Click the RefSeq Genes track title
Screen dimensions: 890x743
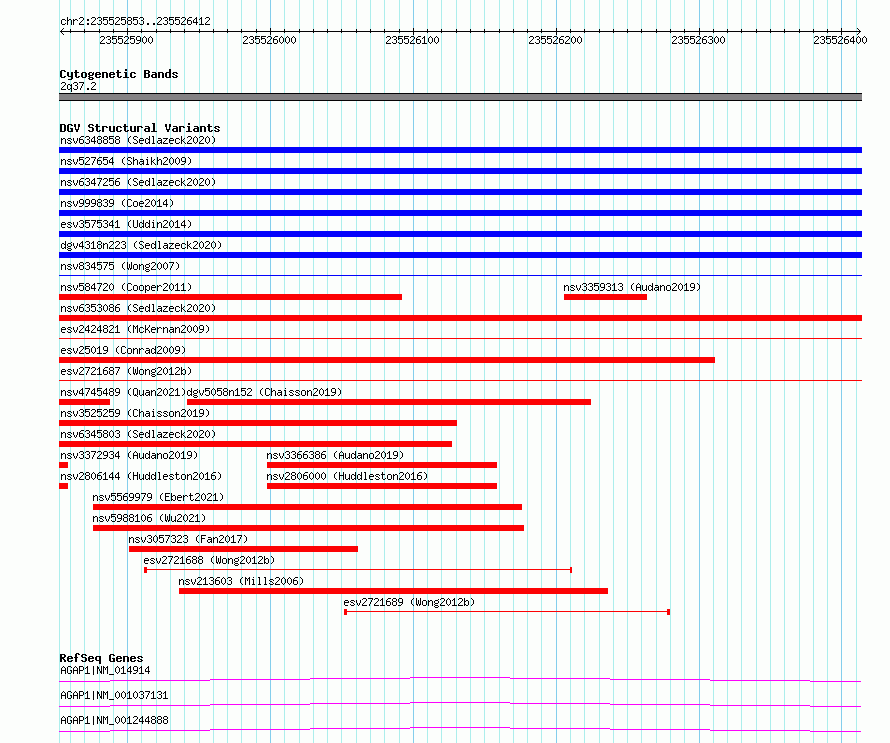tap(102, 658)
